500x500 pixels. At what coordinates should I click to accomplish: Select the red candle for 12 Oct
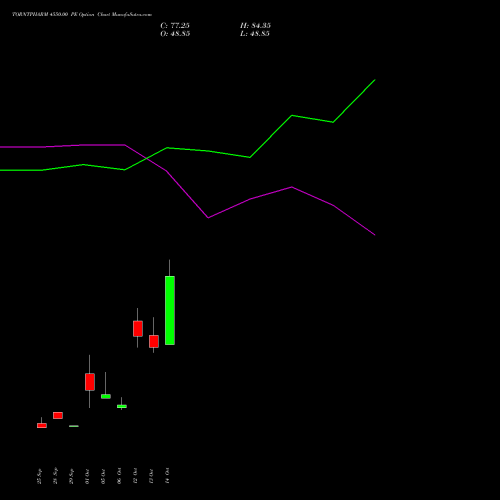pyautogui.click(x=138, y=329)
